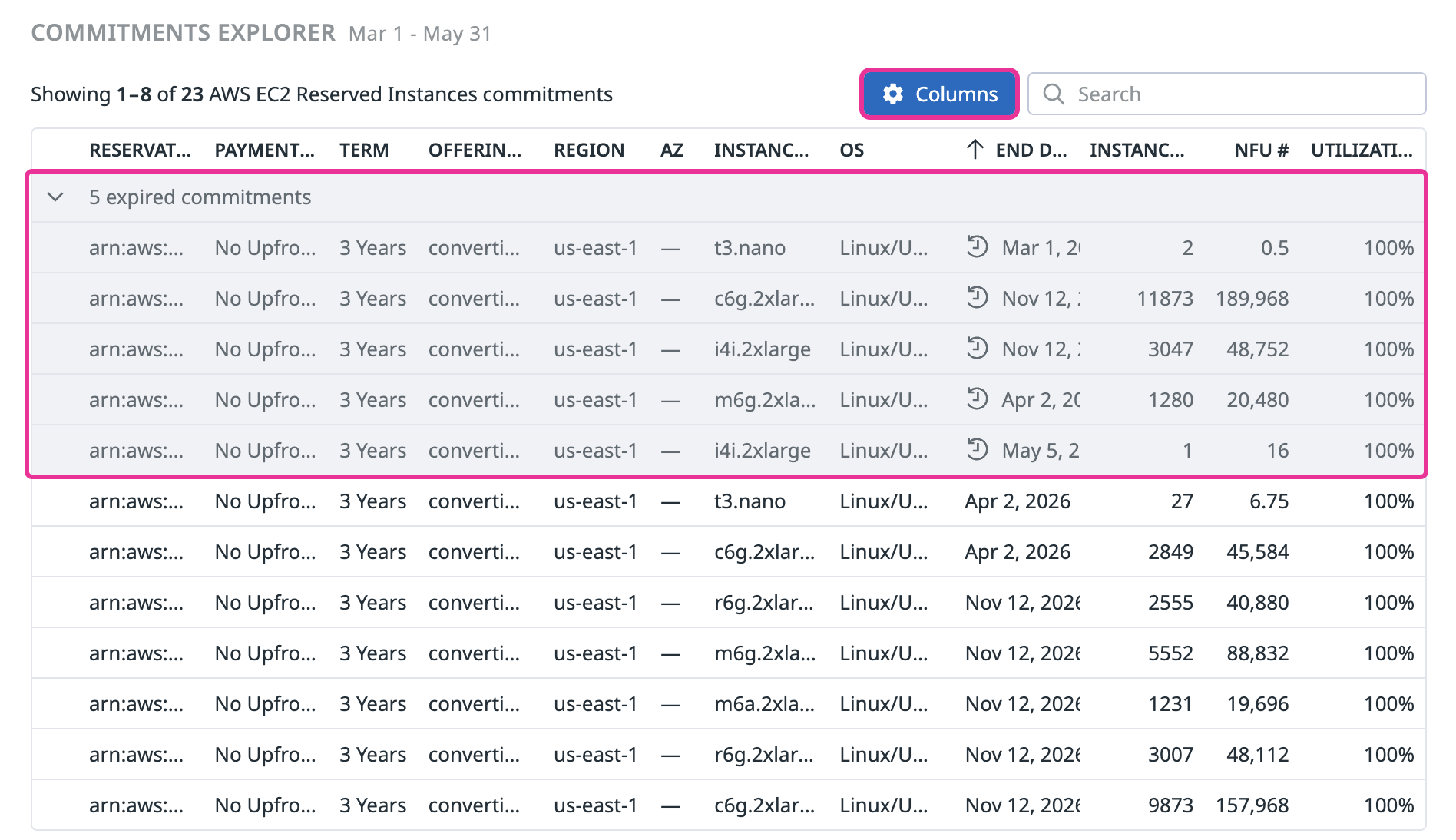The width and height of the screenshot is (1456, 840).
Task: Focus the Search input field
Action: 1226,94
